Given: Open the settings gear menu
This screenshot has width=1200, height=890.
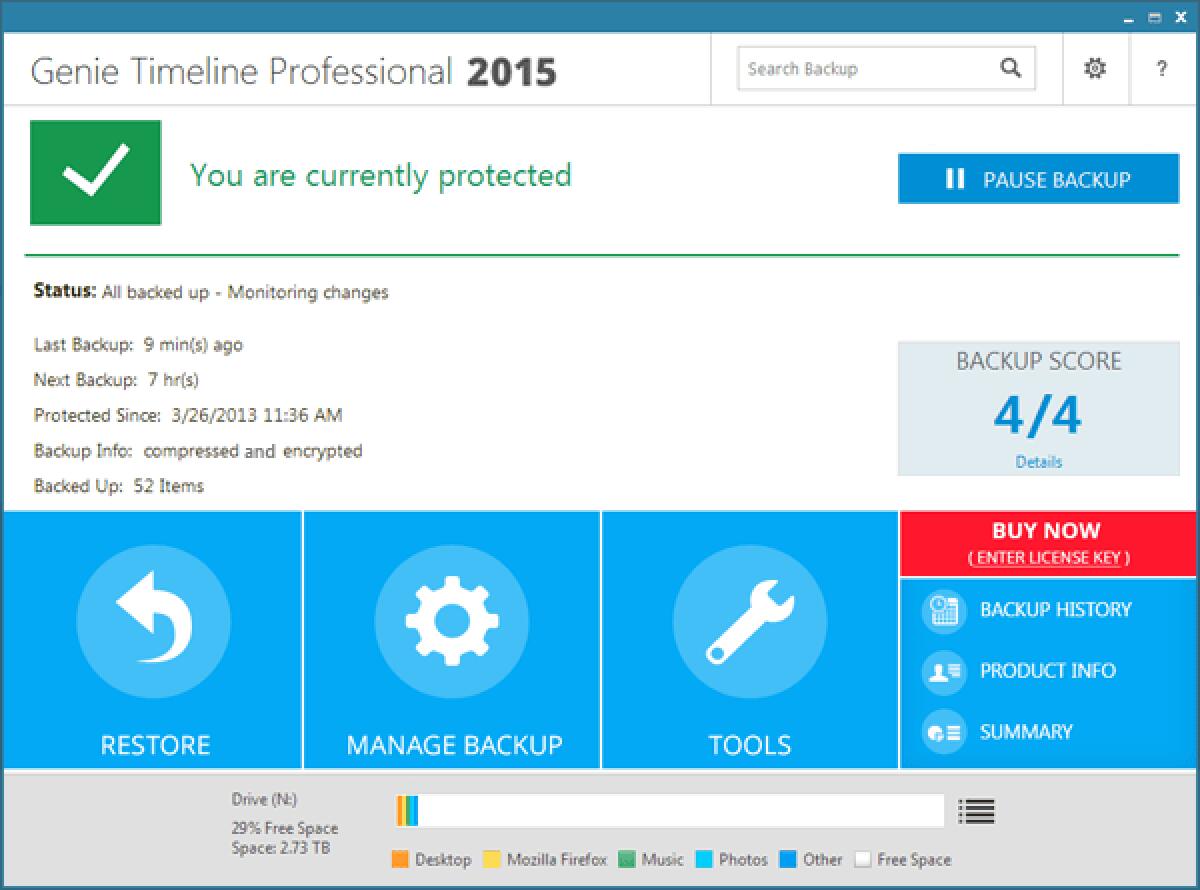Looking at the screenshot, I should 1095,68.
